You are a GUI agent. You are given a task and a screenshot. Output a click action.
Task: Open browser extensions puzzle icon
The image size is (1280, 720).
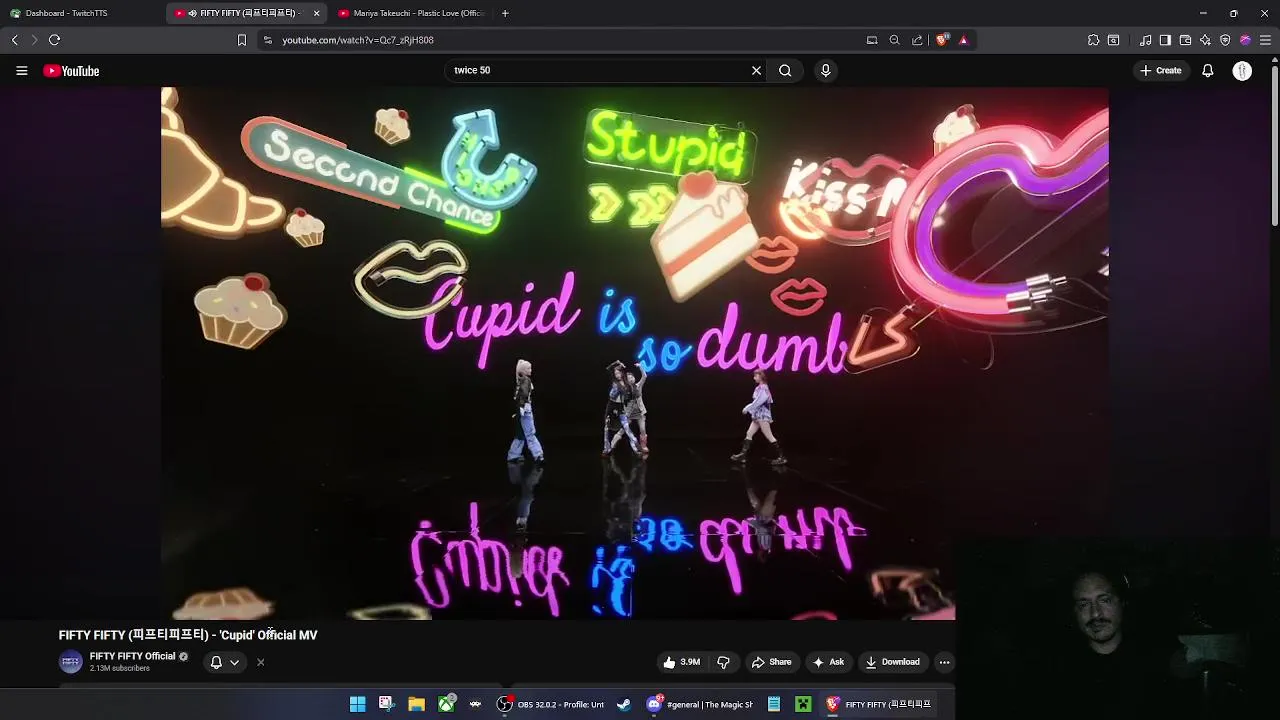tap(1093, 40)
